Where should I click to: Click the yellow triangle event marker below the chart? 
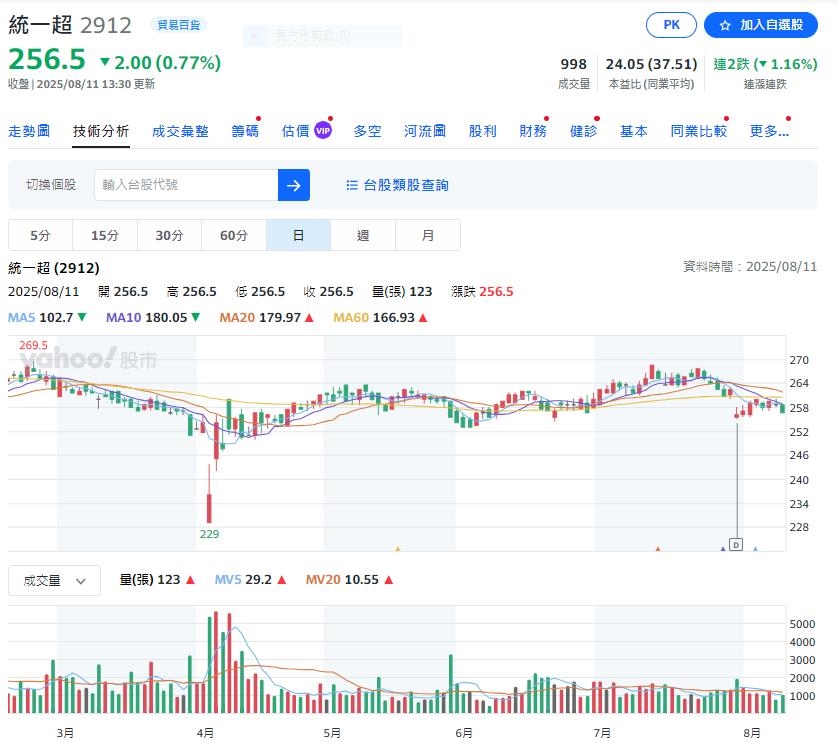point(398,550)
